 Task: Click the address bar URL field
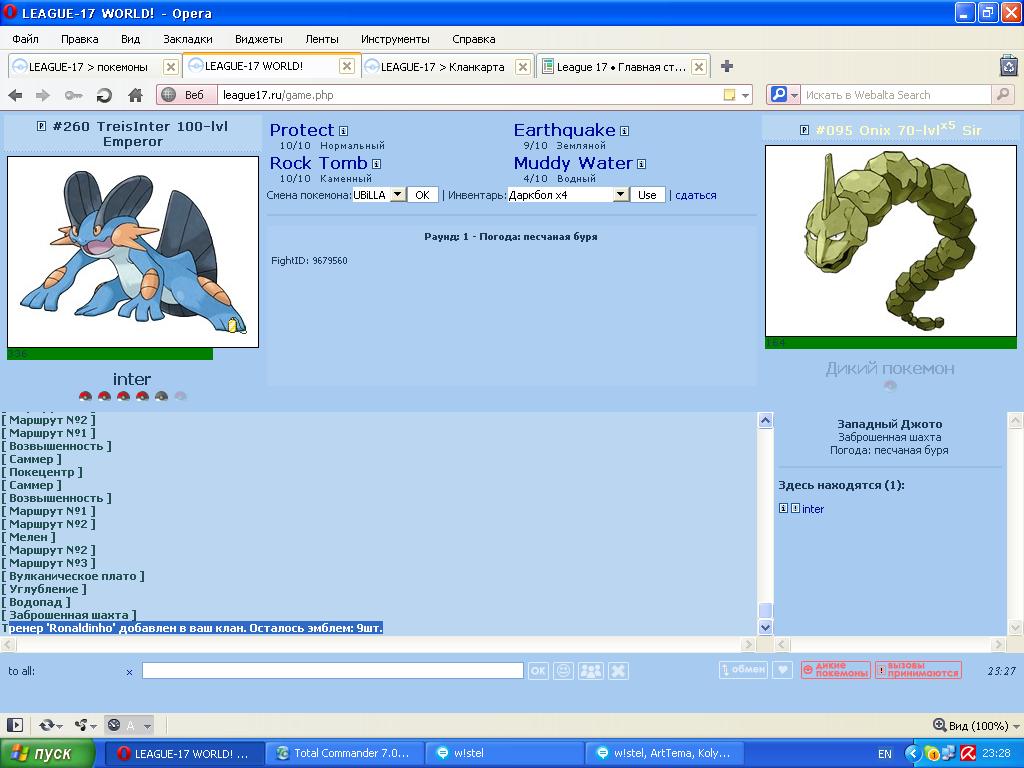[470, 95]
